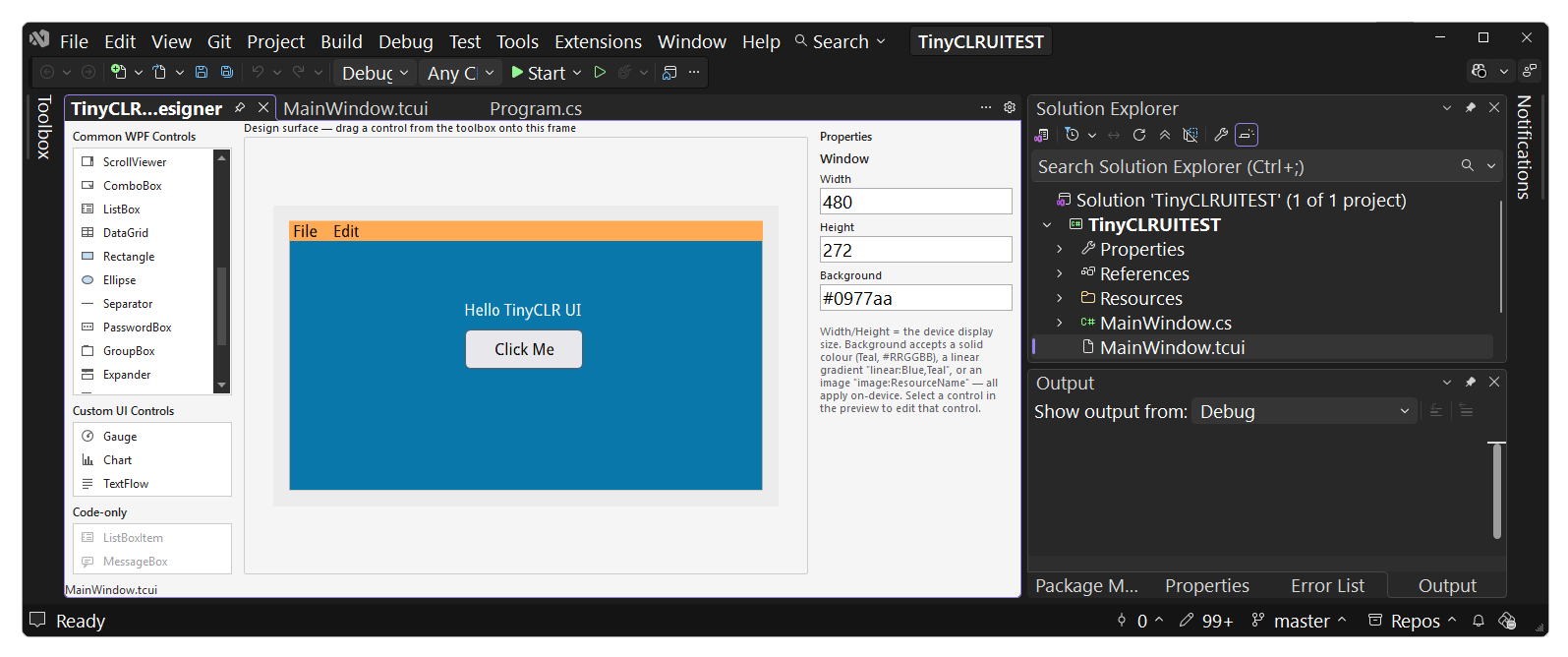
Task: Open the Debug configuration dropdown
Action: pos(375,73)
